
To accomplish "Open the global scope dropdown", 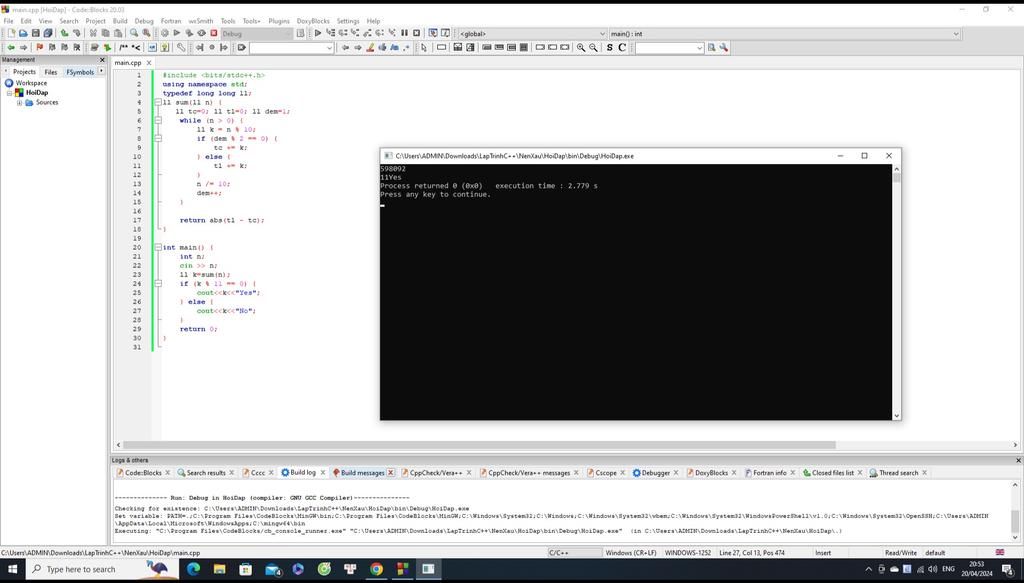I will pyautogui.click(x=532, y=34).
